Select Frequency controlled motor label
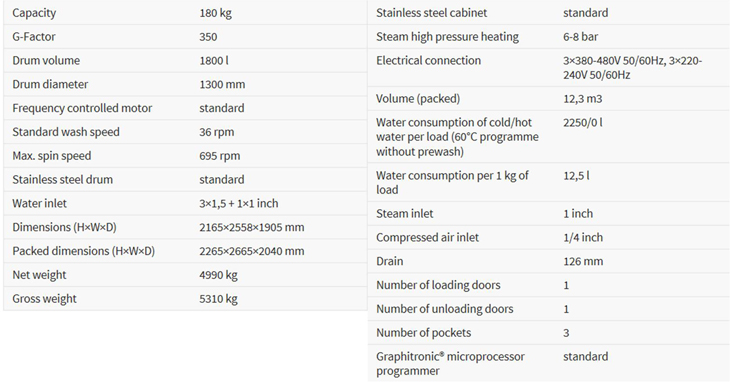 point(82,108)
